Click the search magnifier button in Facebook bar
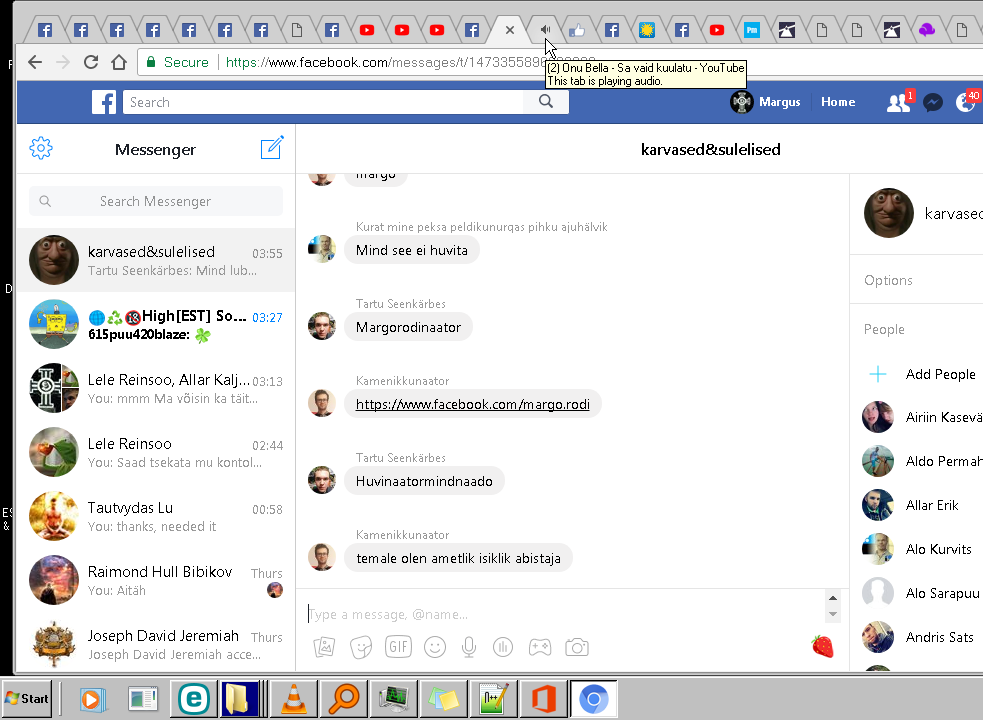 (546, 102)
